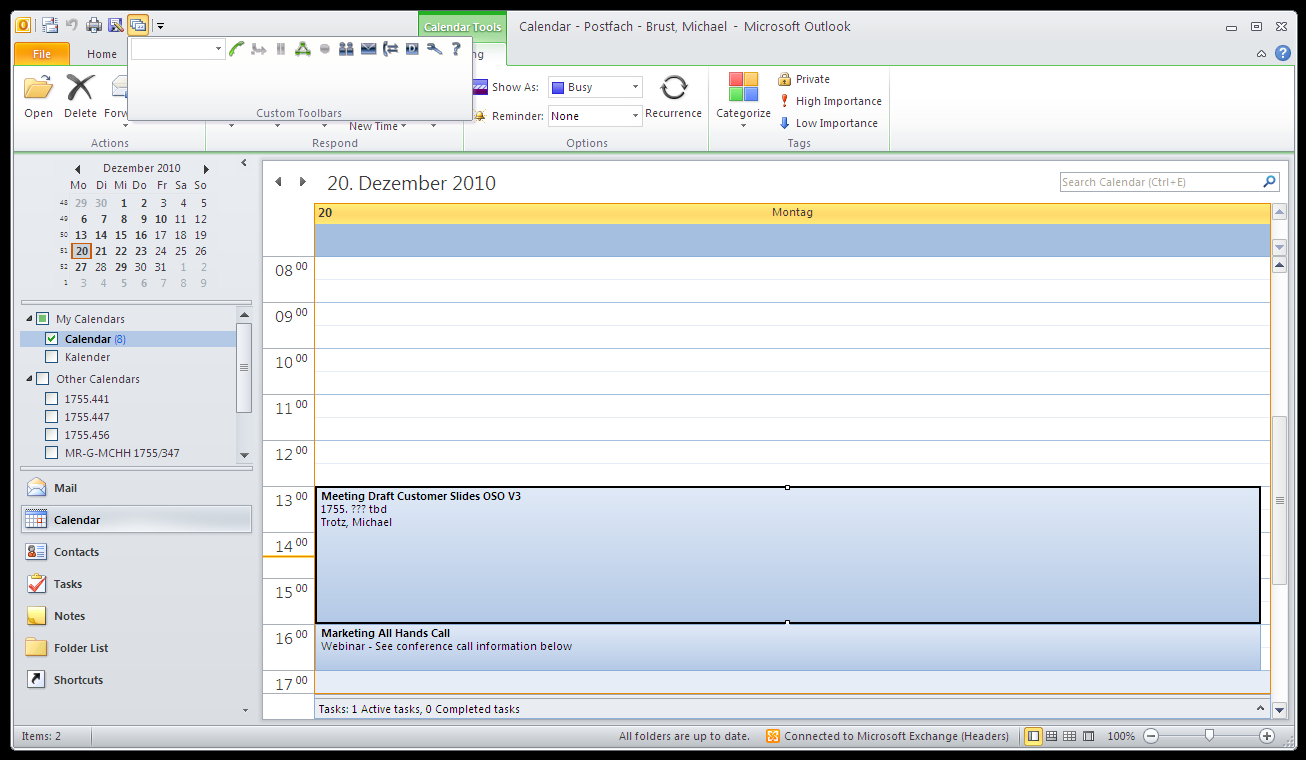Toggle the My Calendars group checkbox

coord(42,319)
